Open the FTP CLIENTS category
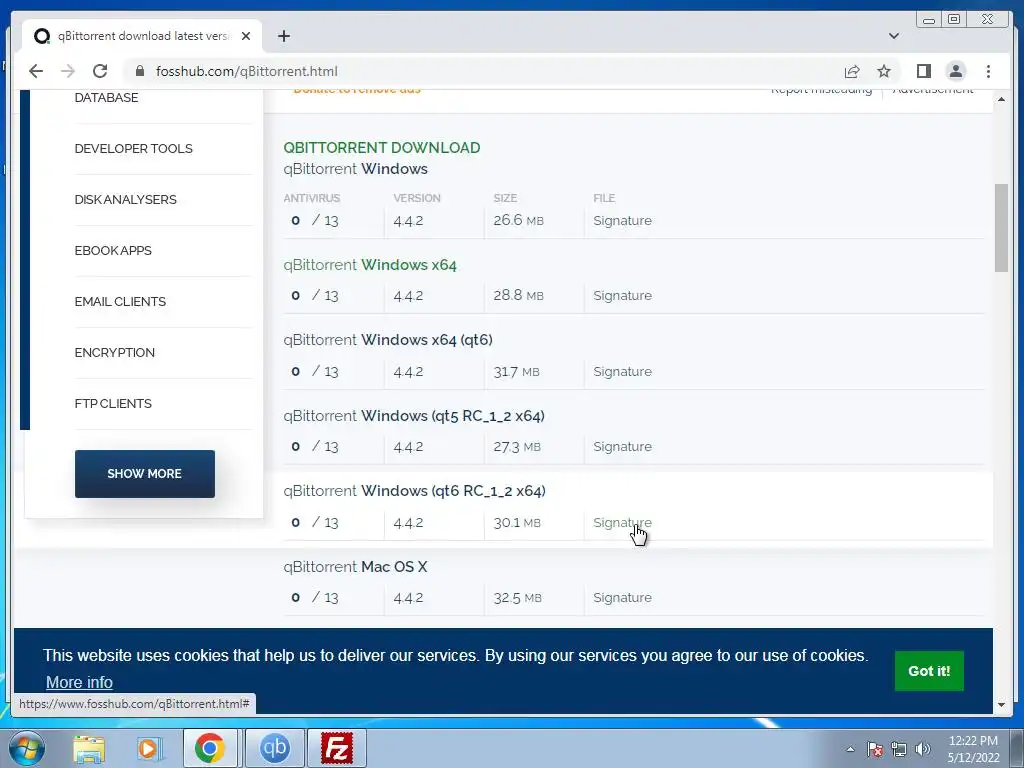 113,403
